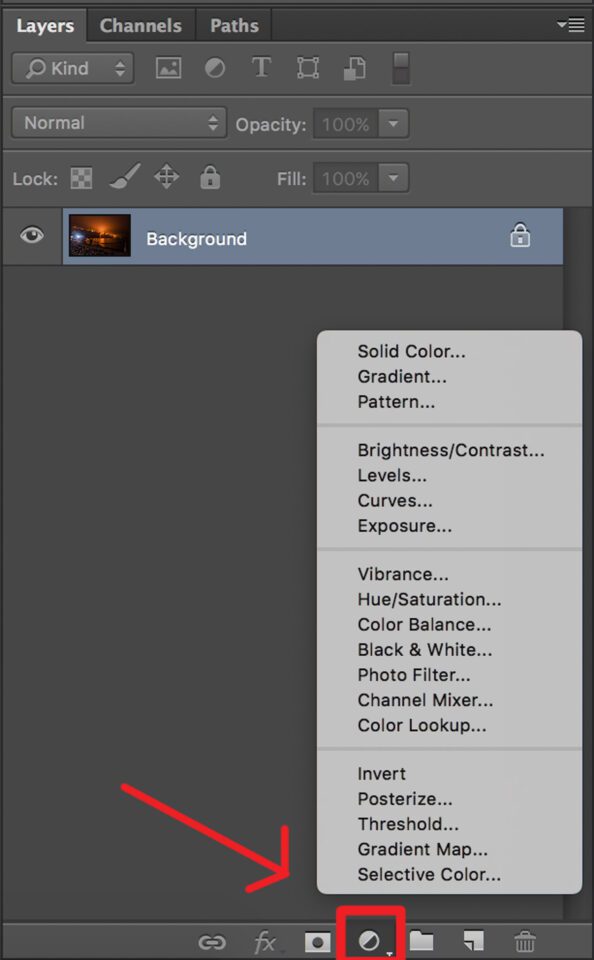Screen dimensions: 594x960
Task: Click the type layer filter icon
Action: click(261, 67)
